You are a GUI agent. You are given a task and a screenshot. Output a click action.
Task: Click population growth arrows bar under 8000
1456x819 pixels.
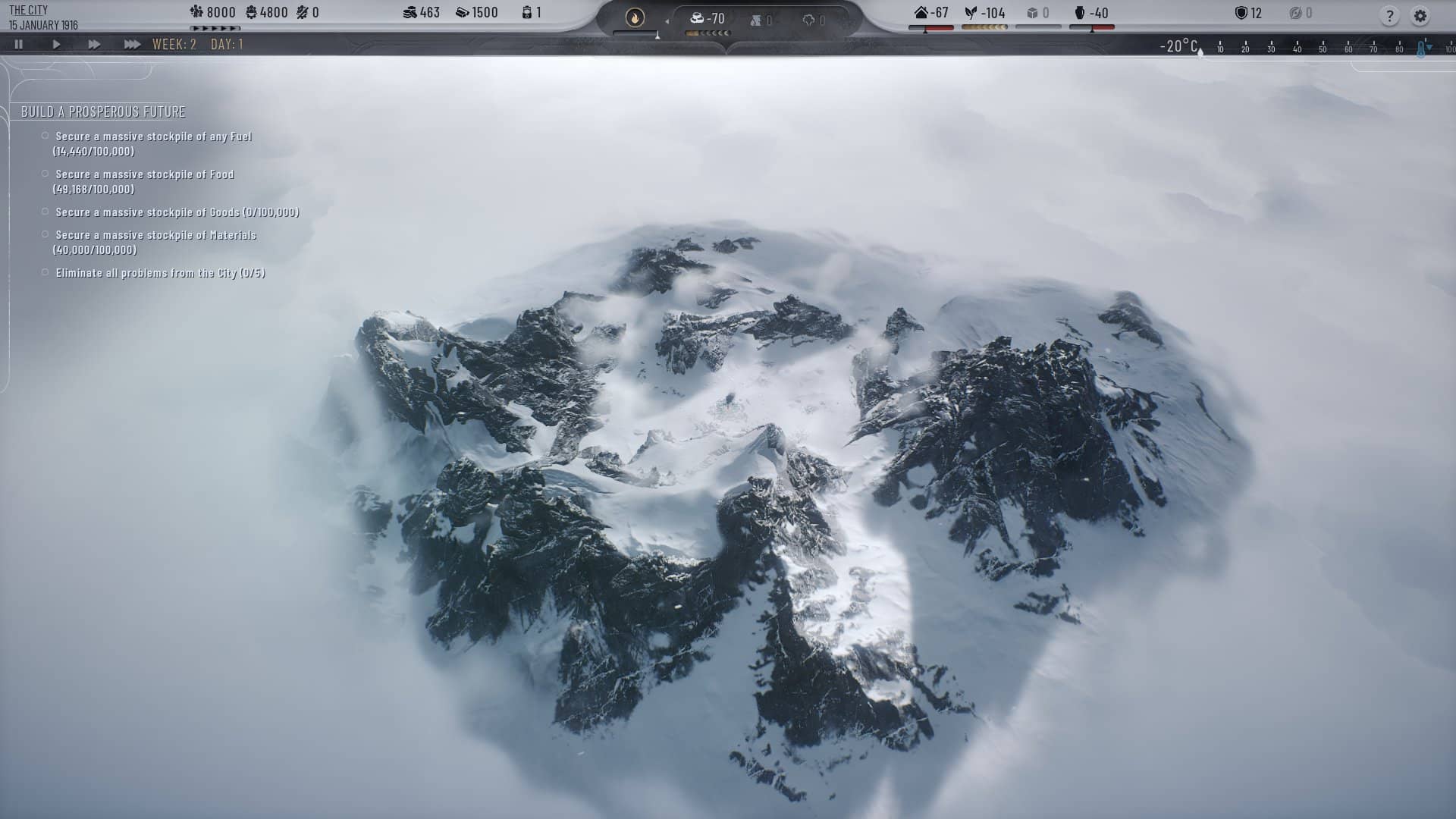pos(215,28)
